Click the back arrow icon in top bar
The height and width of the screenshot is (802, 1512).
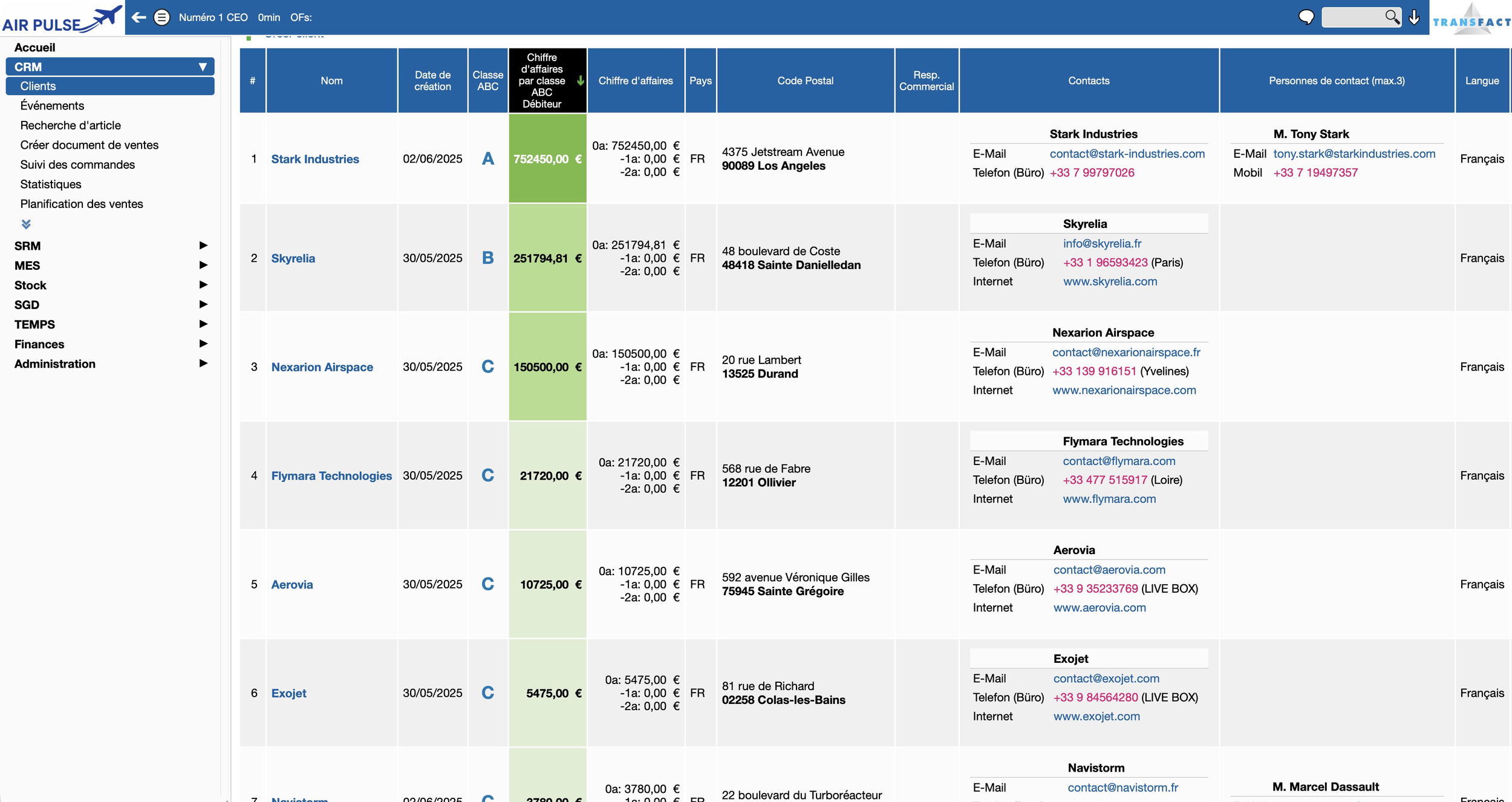[x=140, y=17]
